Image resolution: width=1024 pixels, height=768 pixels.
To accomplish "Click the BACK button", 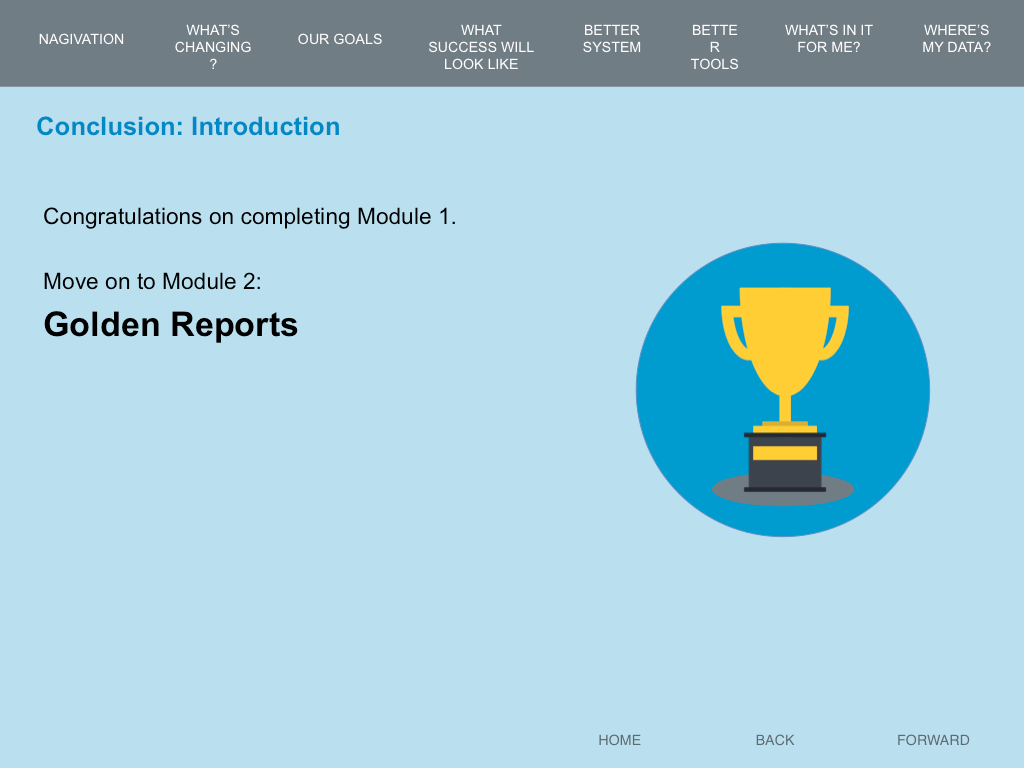I will point(775,740).
